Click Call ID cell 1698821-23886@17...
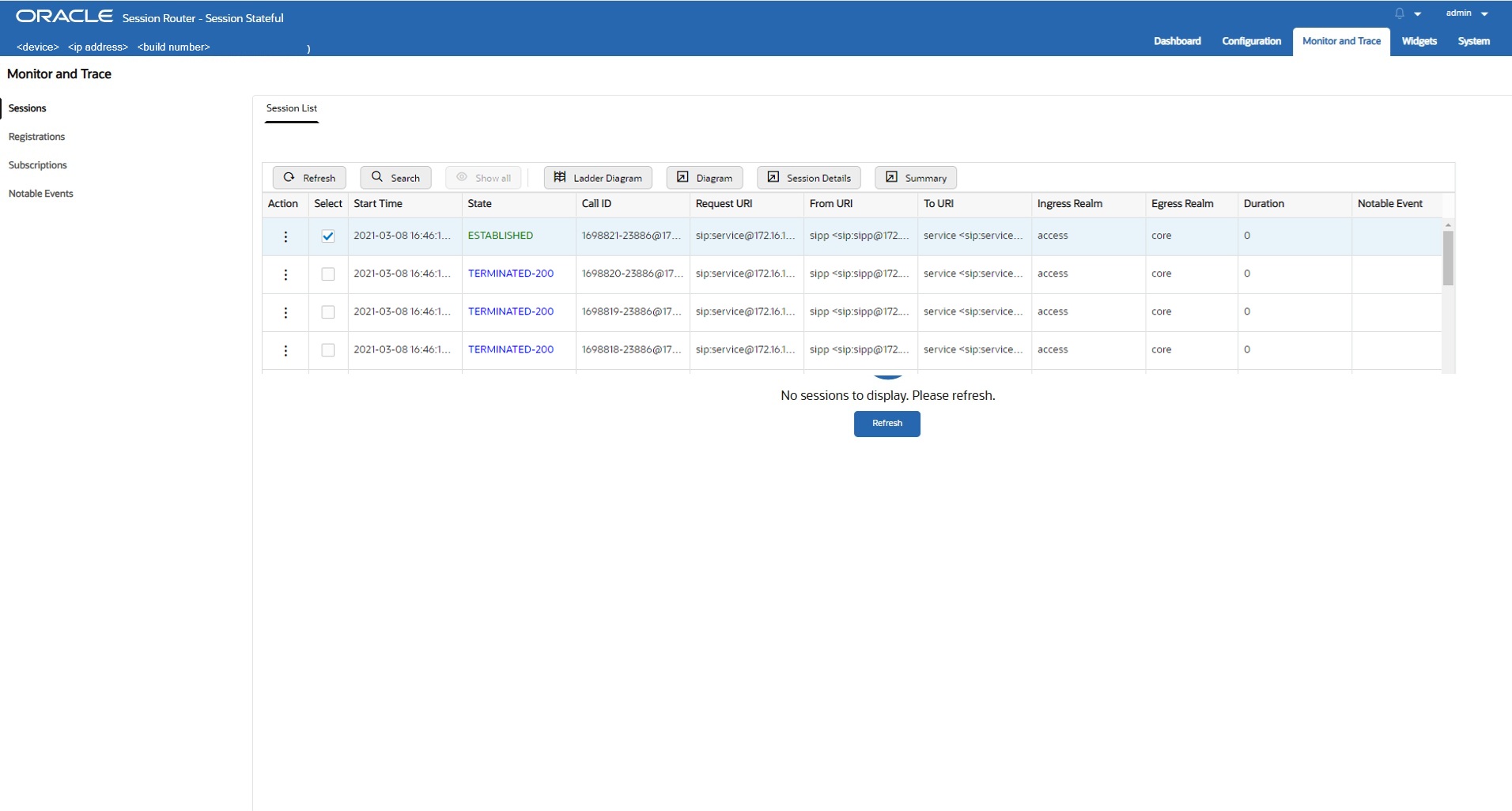Image resolution: width=1512 pixels, height=811 pixels. pyautogui.click(x=632, y=236)
